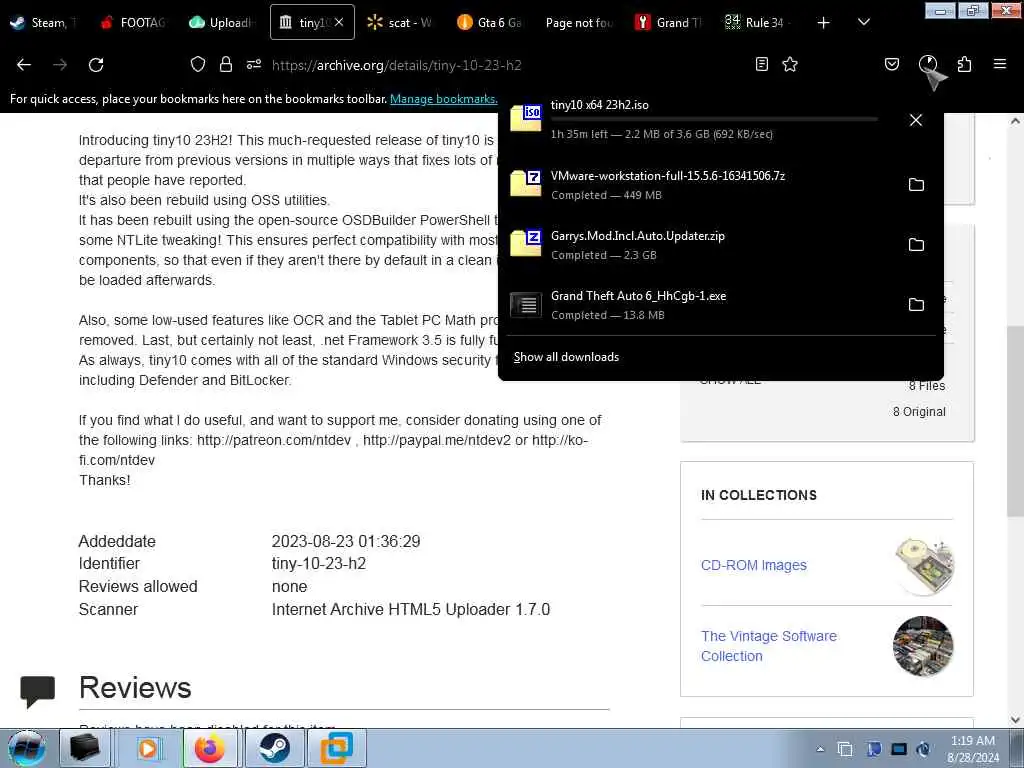This screenshot has height=768, width=1024.
Task: Reload the current page
Action: 96,65
